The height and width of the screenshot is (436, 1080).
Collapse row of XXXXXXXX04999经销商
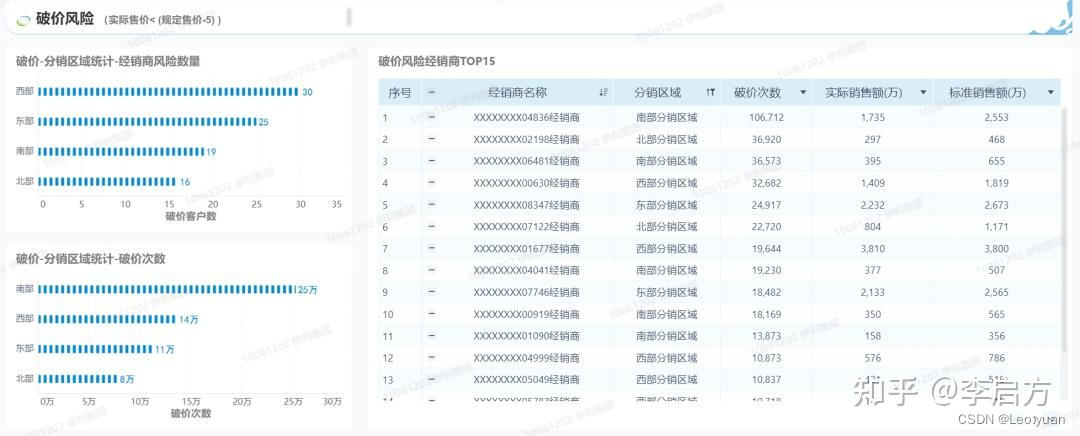(x=432, y=357)
